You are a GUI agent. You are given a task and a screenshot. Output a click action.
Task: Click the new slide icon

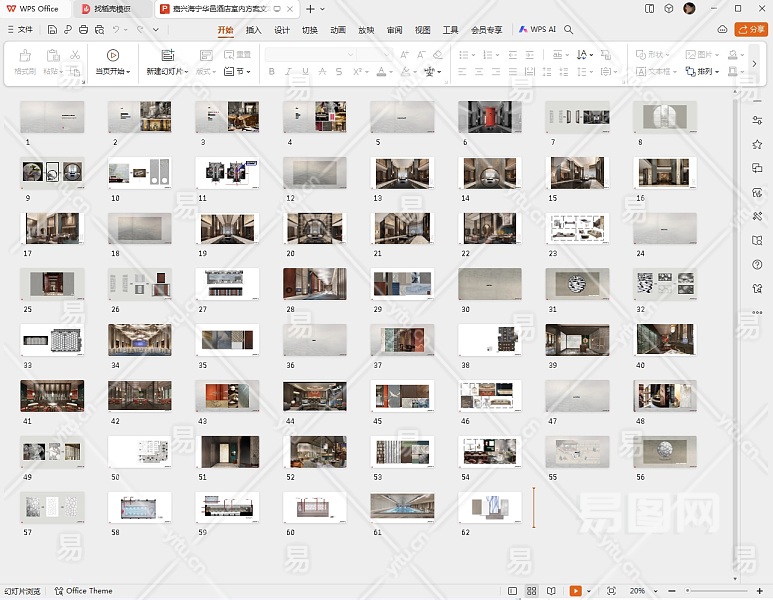click(167, 55)
